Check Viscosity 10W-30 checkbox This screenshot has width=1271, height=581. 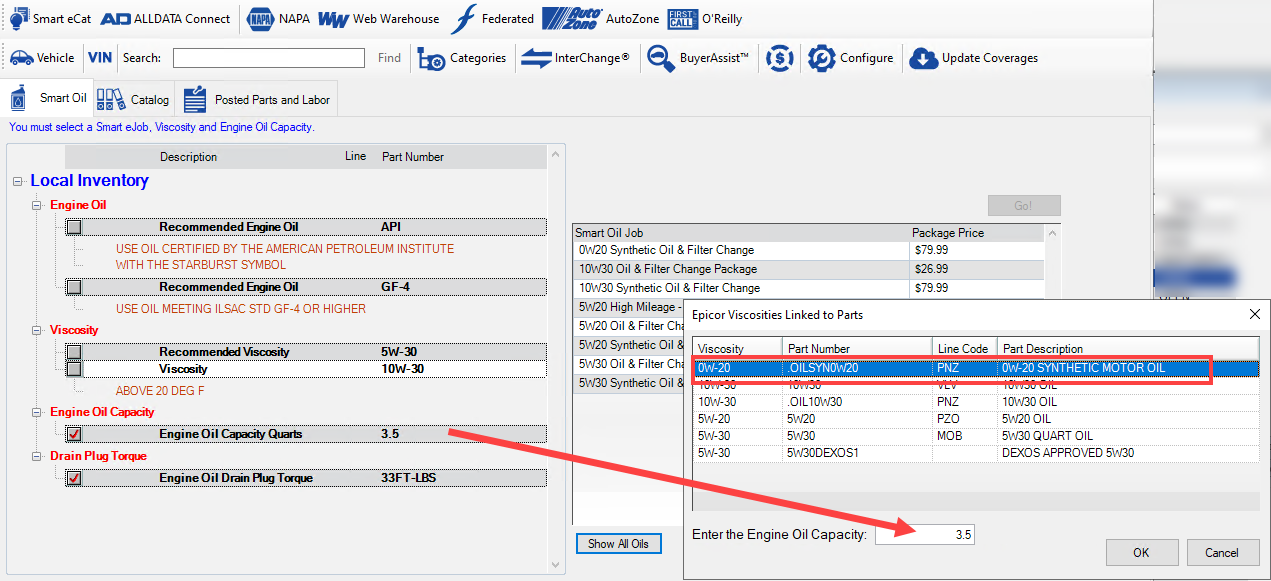(x=74, y=369)
